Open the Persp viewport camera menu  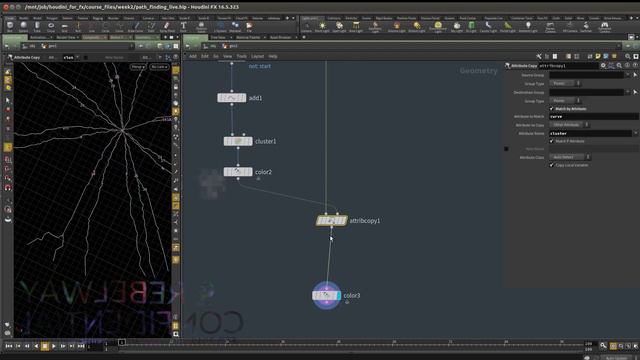pyautogui.click(x=138, y=67)
